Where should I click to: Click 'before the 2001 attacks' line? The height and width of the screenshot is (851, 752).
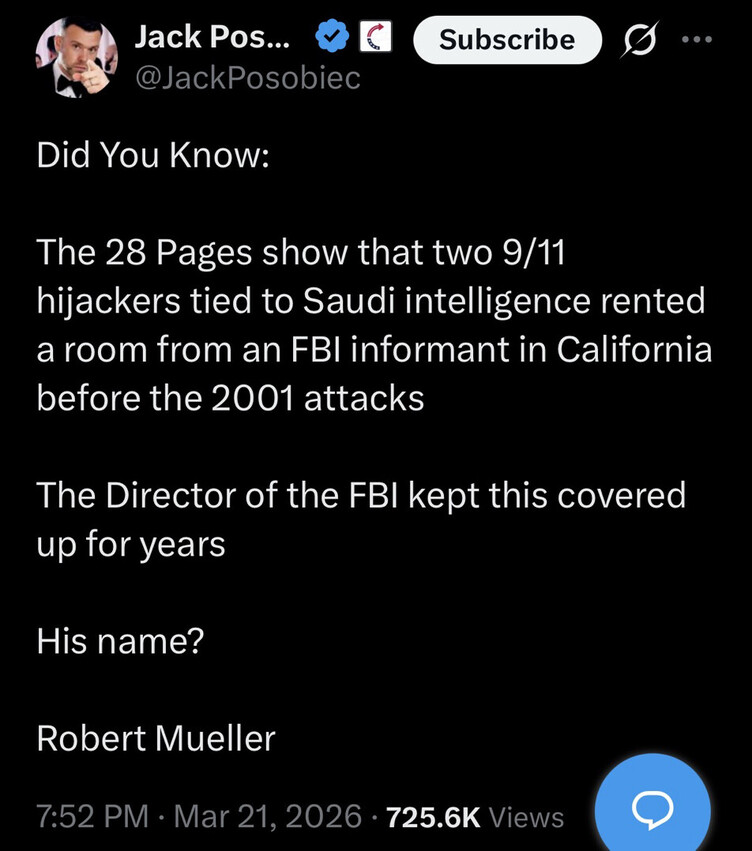(230, 399)
